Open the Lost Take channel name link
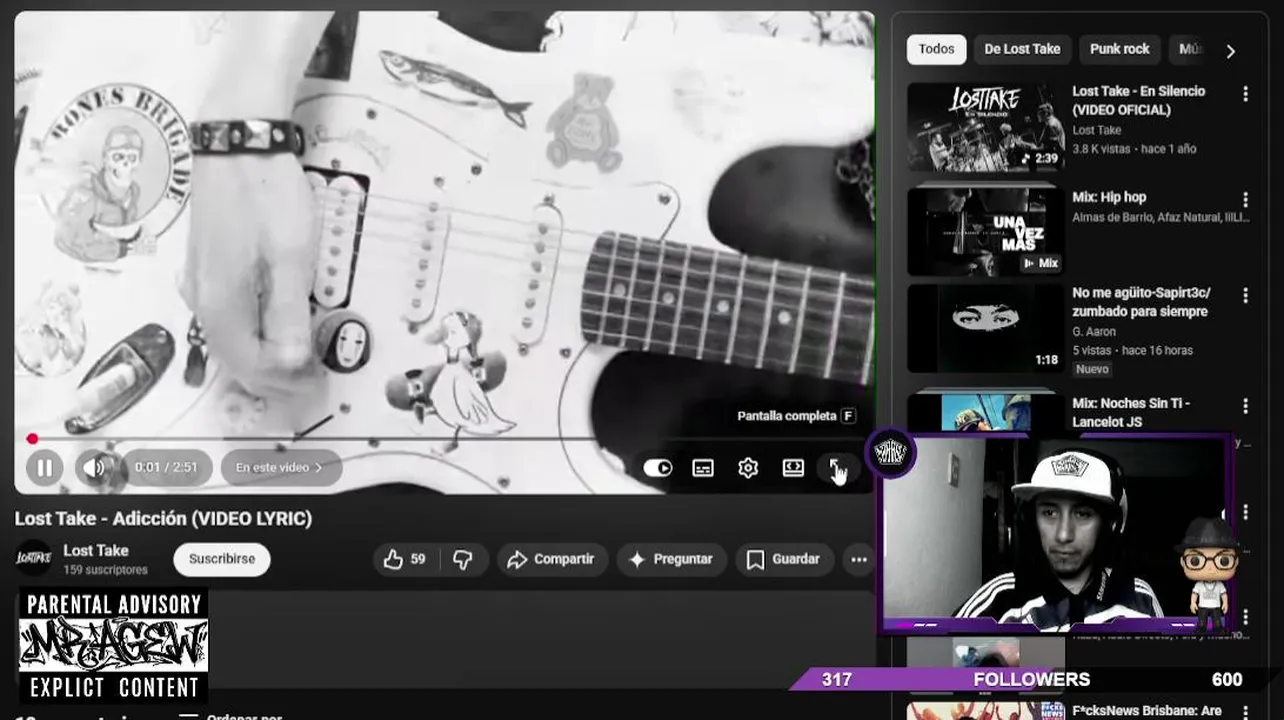 tap(96, 550)
